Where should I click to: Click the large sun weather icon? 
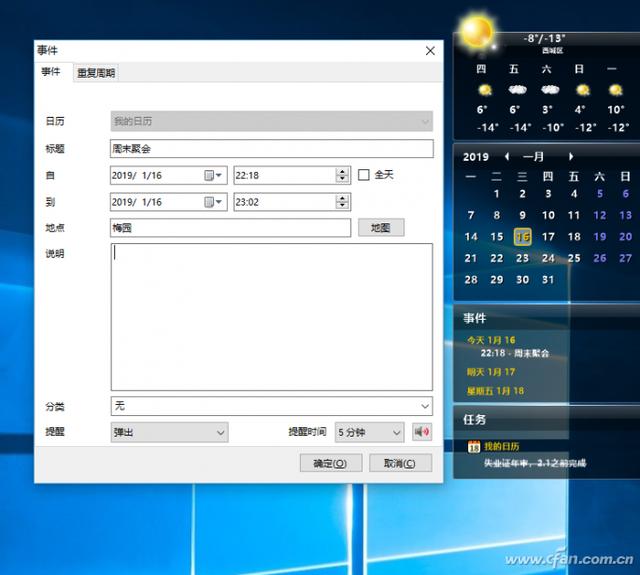(x=476, y=34)
